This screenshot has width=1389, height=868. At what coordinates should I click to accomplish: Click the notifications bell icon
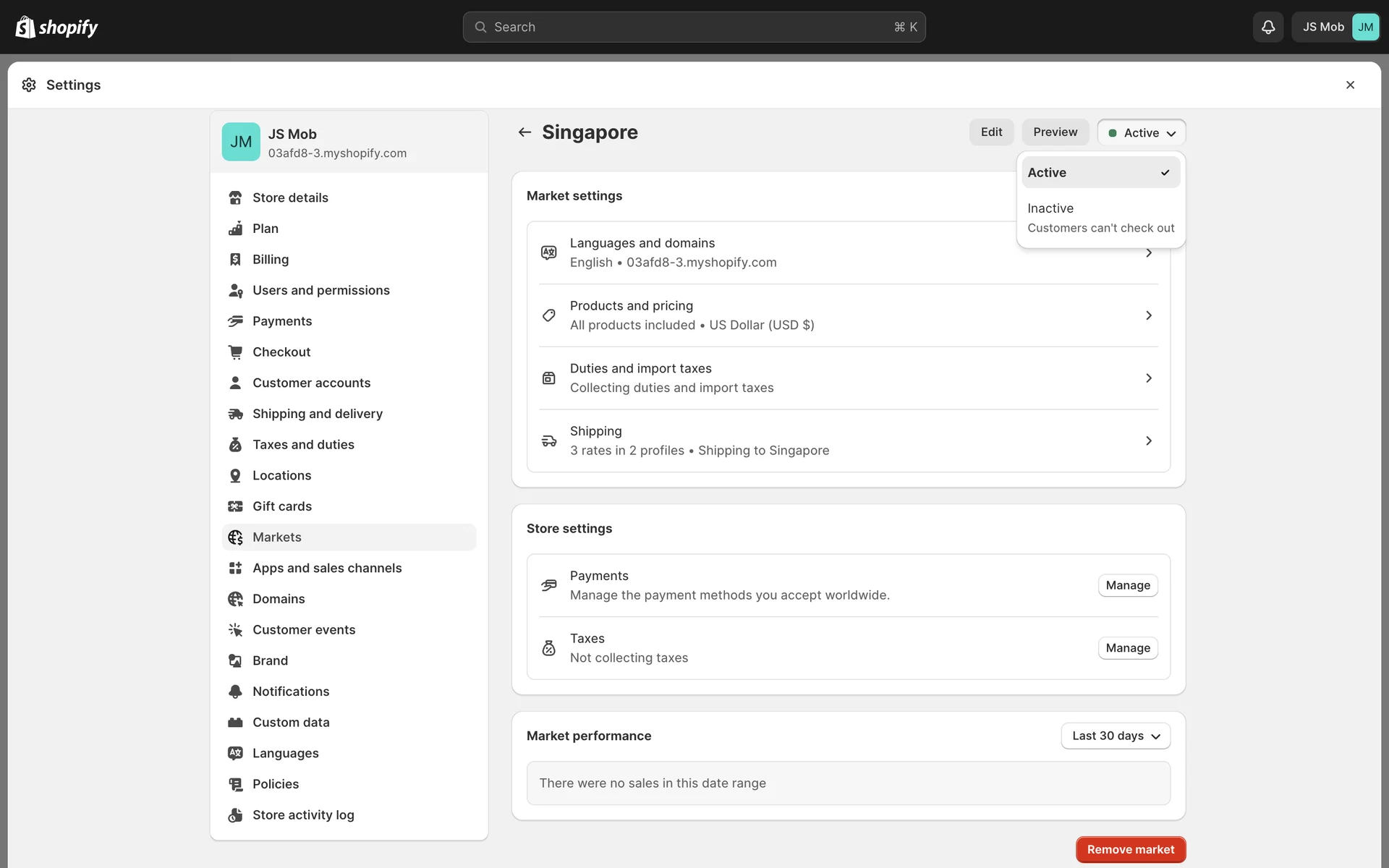[x=1267, y=27]
